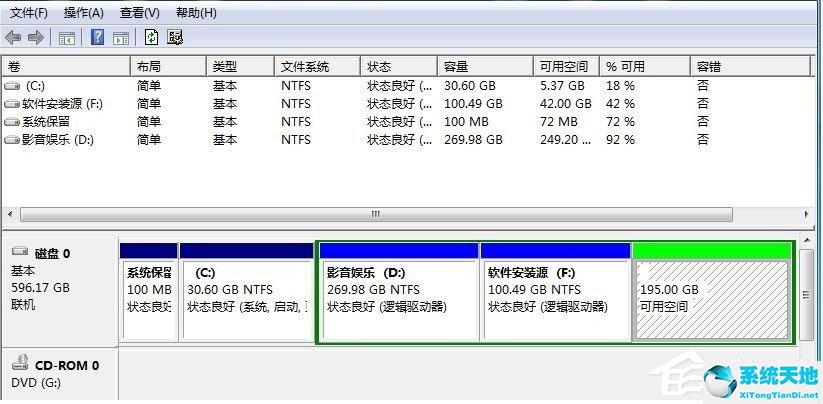Select the 软件安装源 (F:) volume name in list
Image resolution: width=823 pixels, height=404 pixels.
click(x=62, y=104)
